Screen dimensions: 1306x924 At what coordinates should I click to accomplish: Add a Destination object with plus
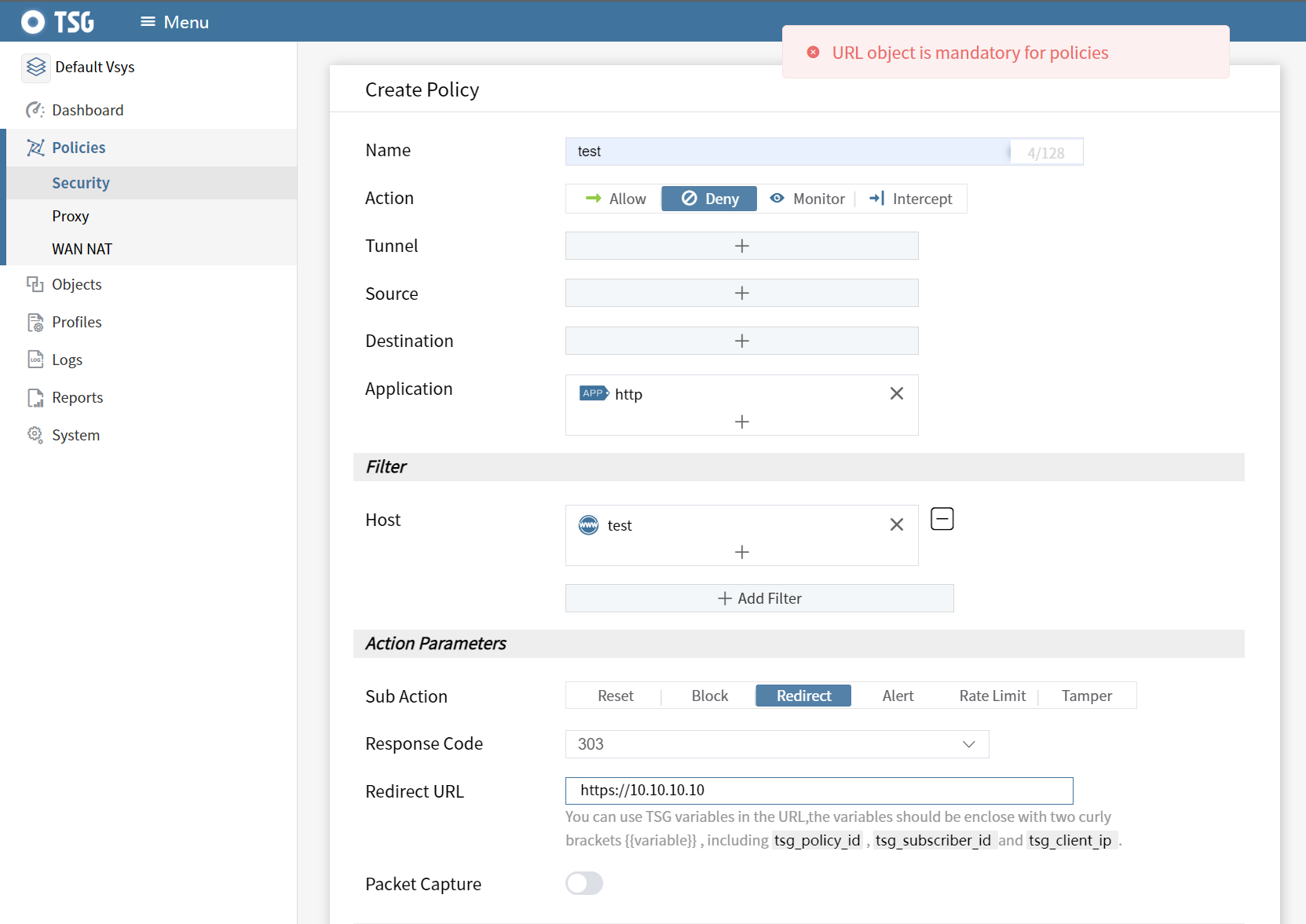tap(741, 341)
